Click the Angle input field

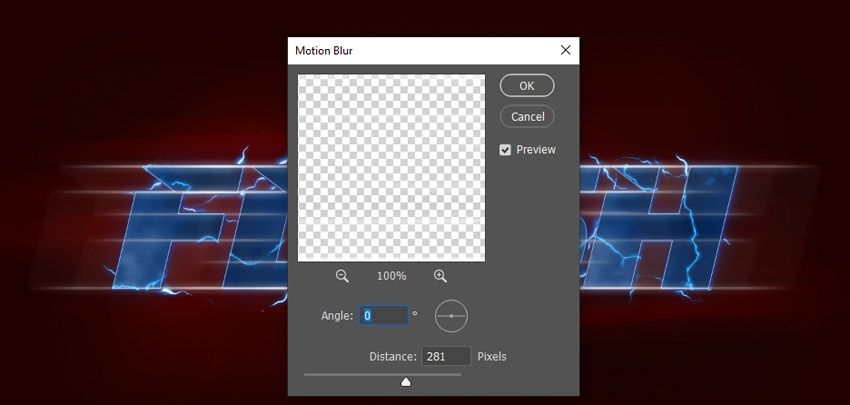click(x=384, y=315)
